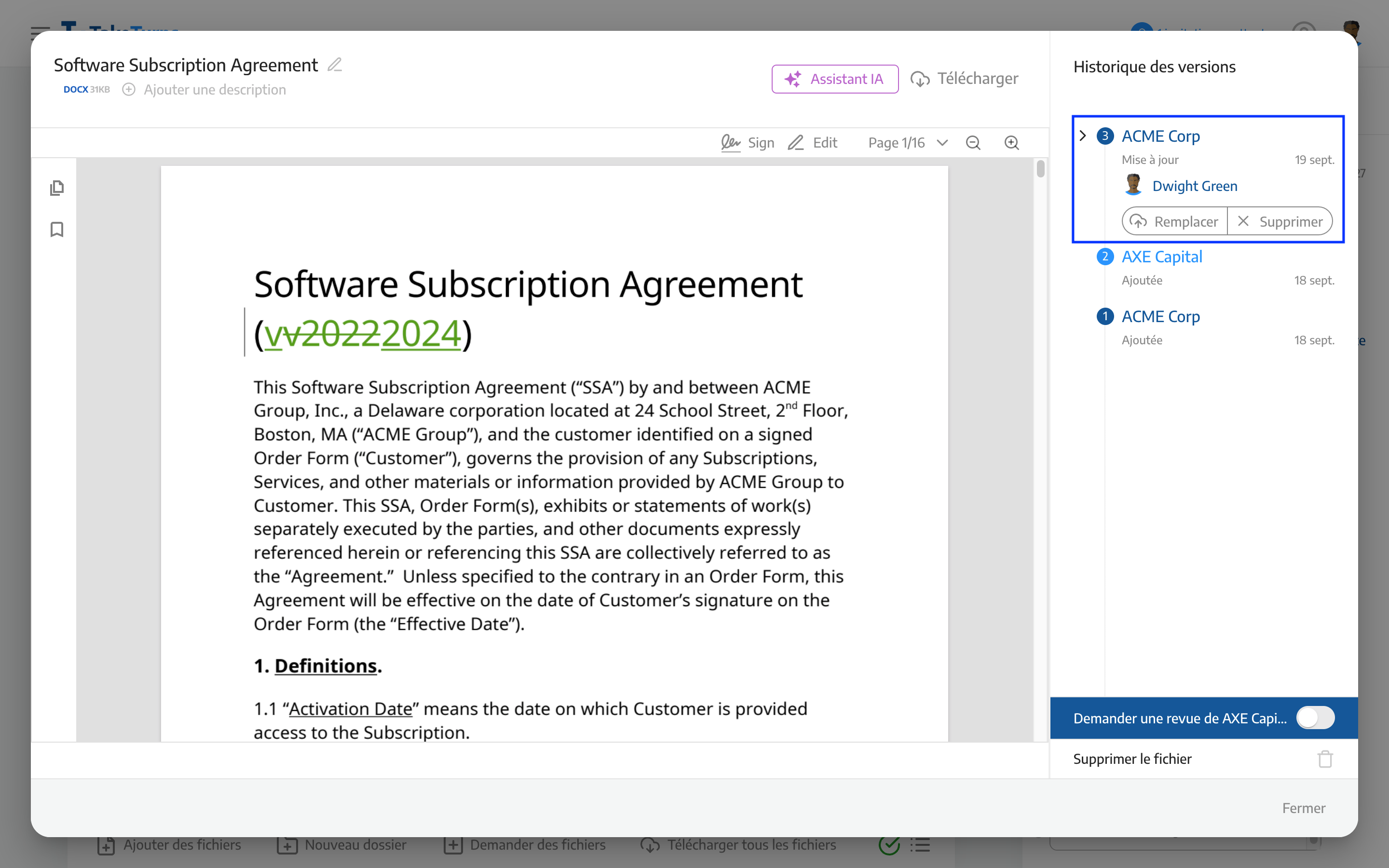Click green checkmark icon in background toolbar
The image size is (1389, 868).
[889, 845]
